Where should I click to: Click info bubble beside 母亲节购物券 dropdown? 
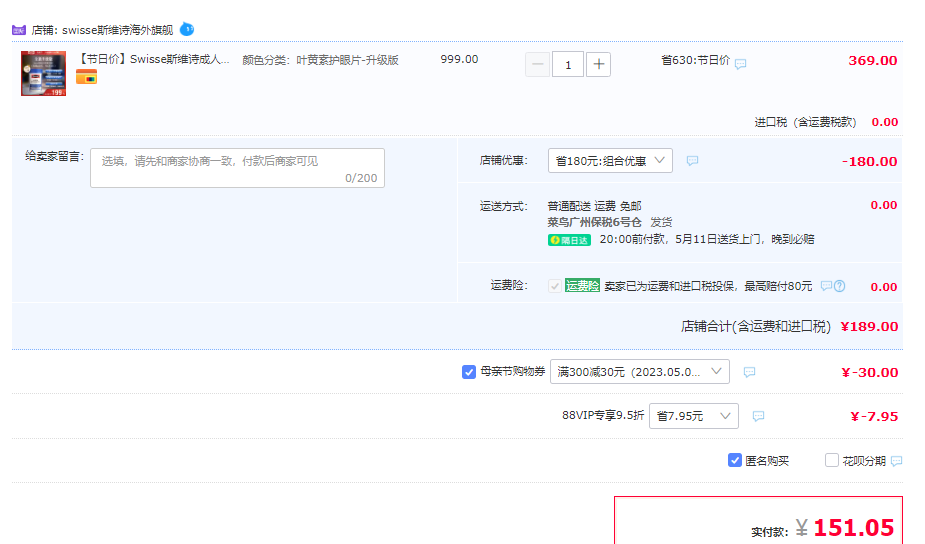(749, 372)
